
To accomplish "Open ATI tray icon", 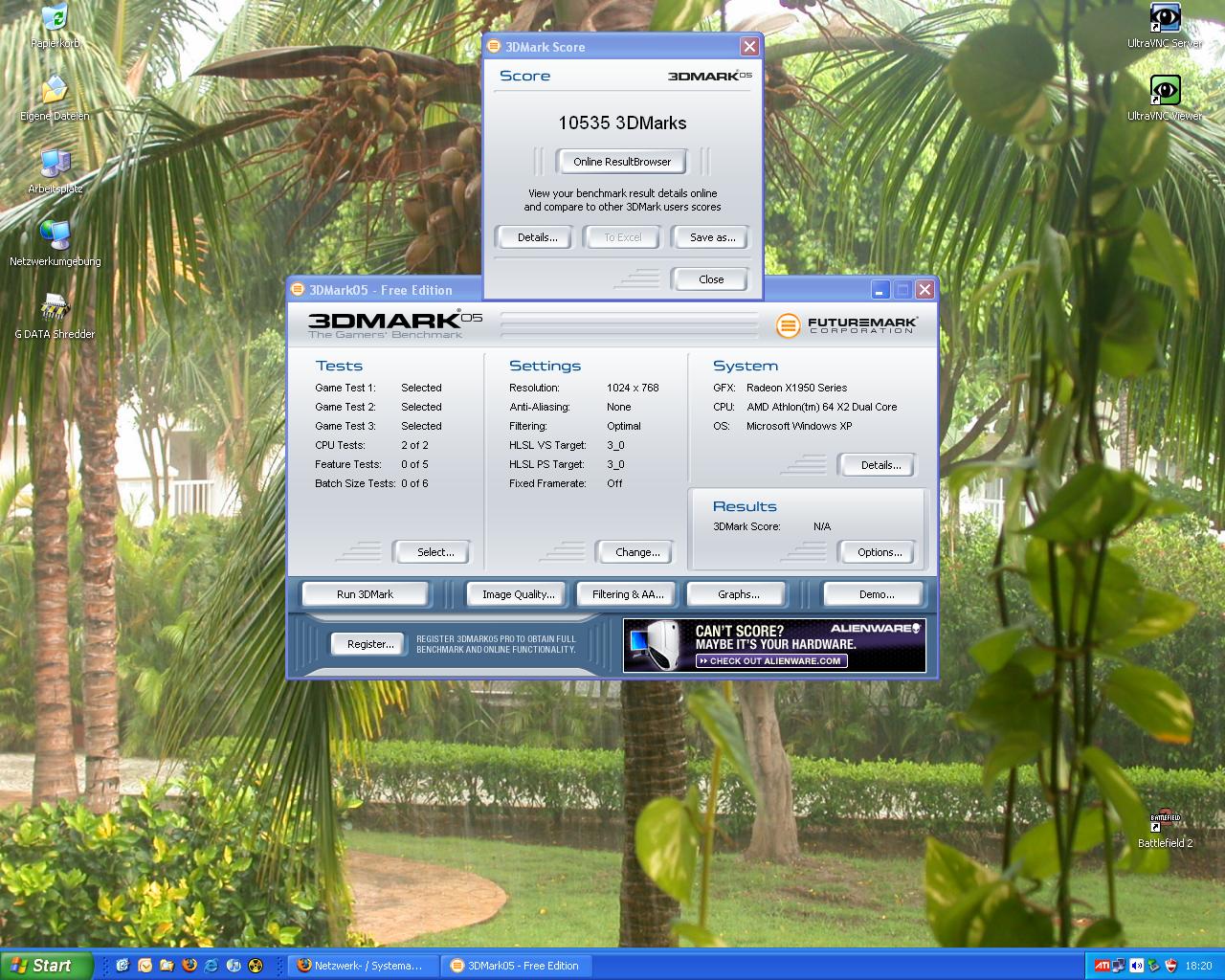I will [1102, 966].
